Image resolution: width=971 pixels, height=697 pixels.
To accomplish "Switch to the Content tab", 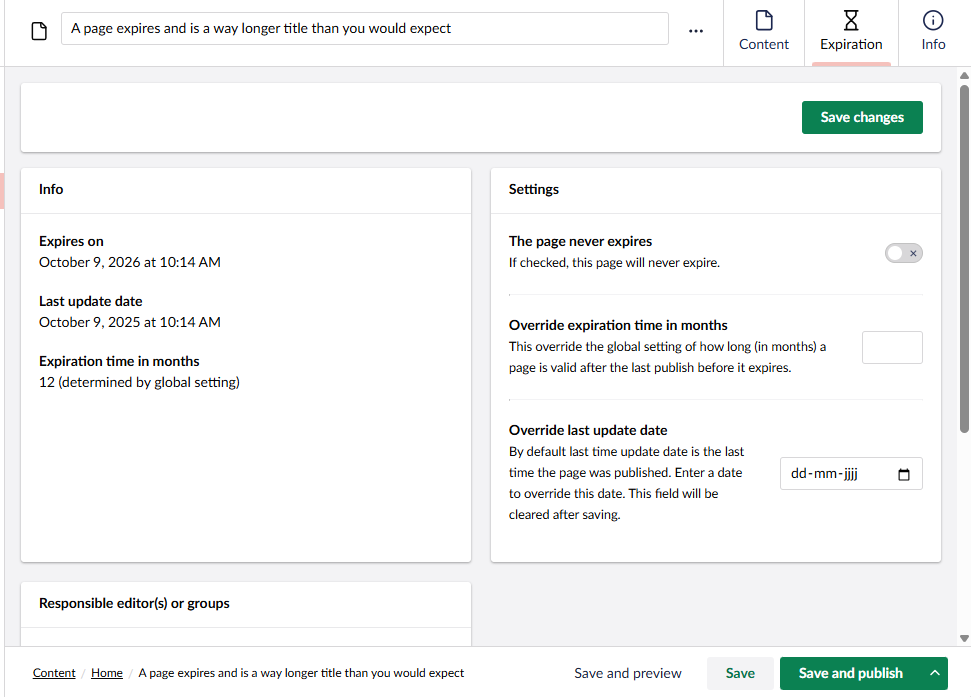I will tap(764, 33).
